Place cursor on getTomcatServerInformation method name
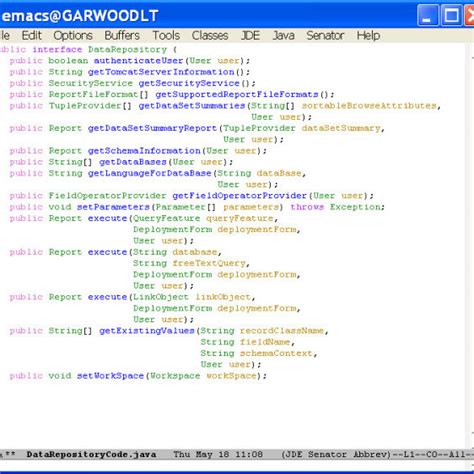 point(161,72)
